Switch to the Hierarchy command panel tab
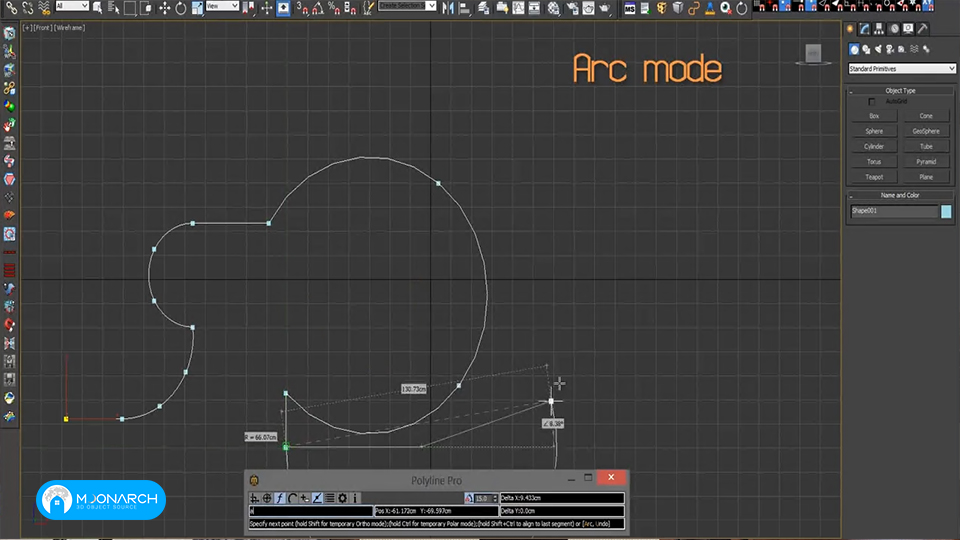Image resolution: width=960 pixels, height=540 pixels. (x=879, y=29)
